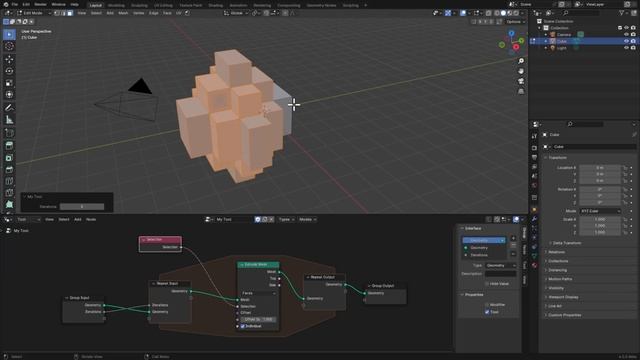The image size is (640, 360).
Task: Click the Selection node header
Action: [160, 240]
